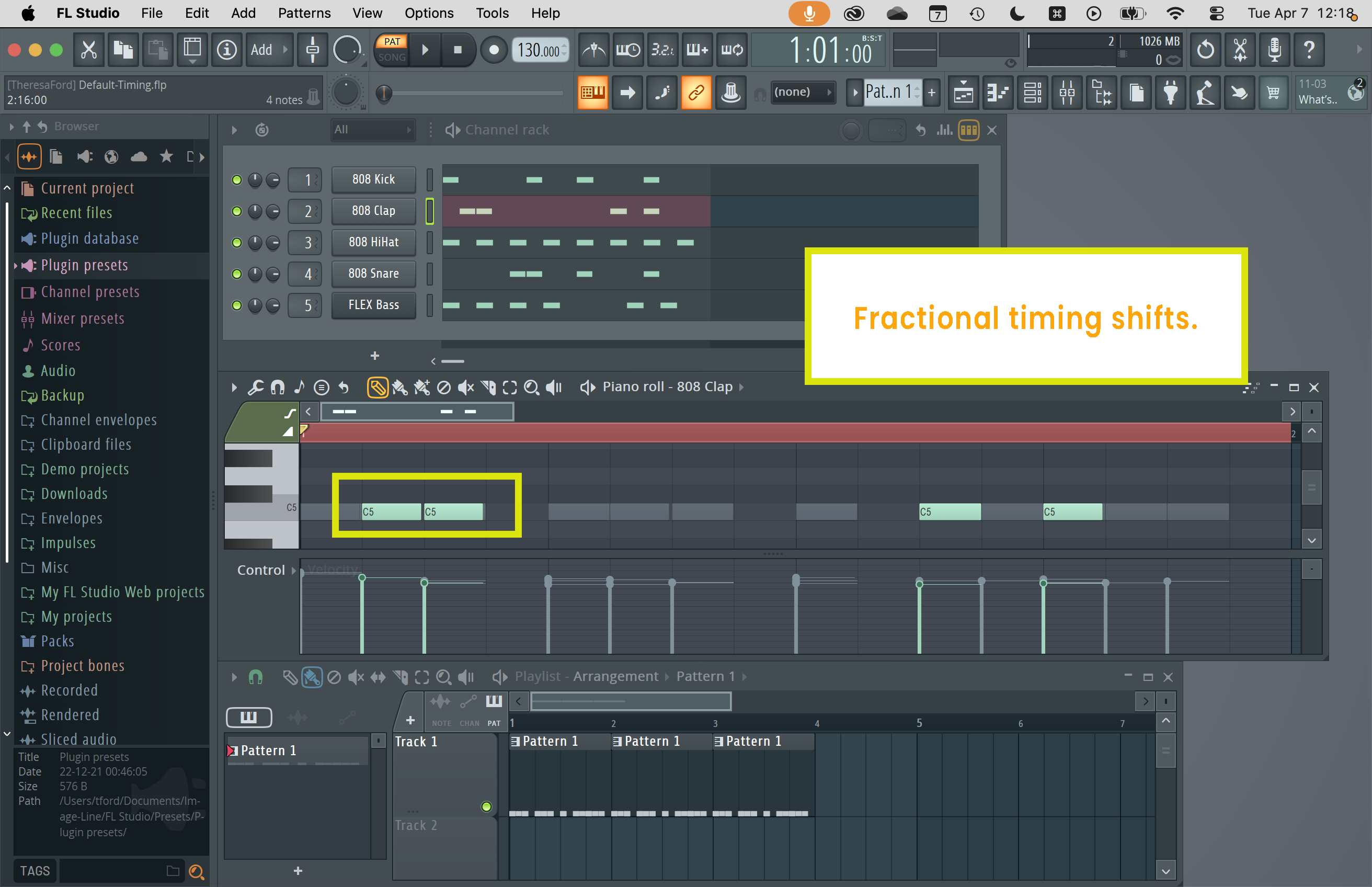Select the Paint tool in Piano roll
This screenshot has height=887, width=1372.
[x=399, y=388]
